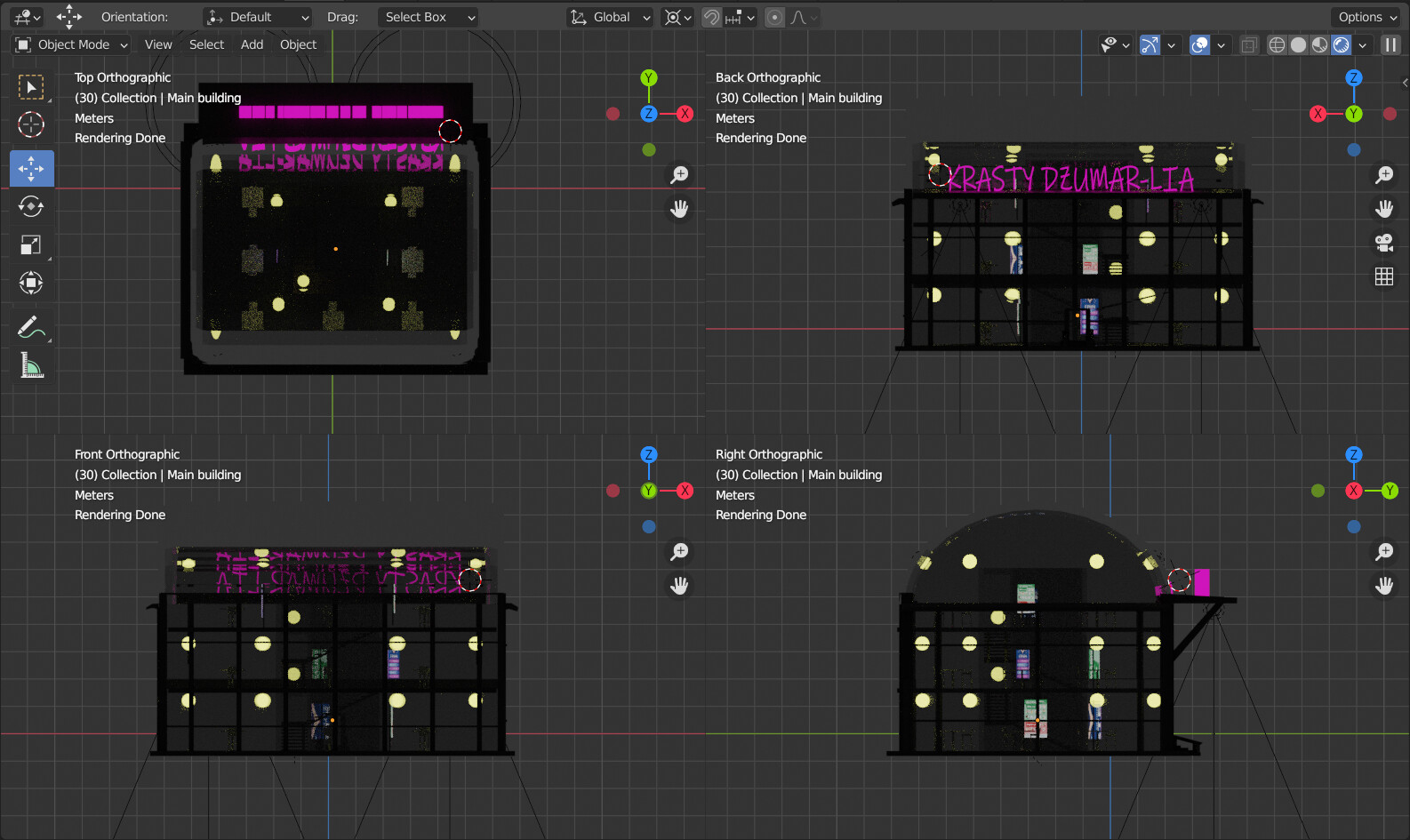The width and height of the screenshot is (1410, 840).
Task: Click the Select Box tool icon
Action: [31, 87]
